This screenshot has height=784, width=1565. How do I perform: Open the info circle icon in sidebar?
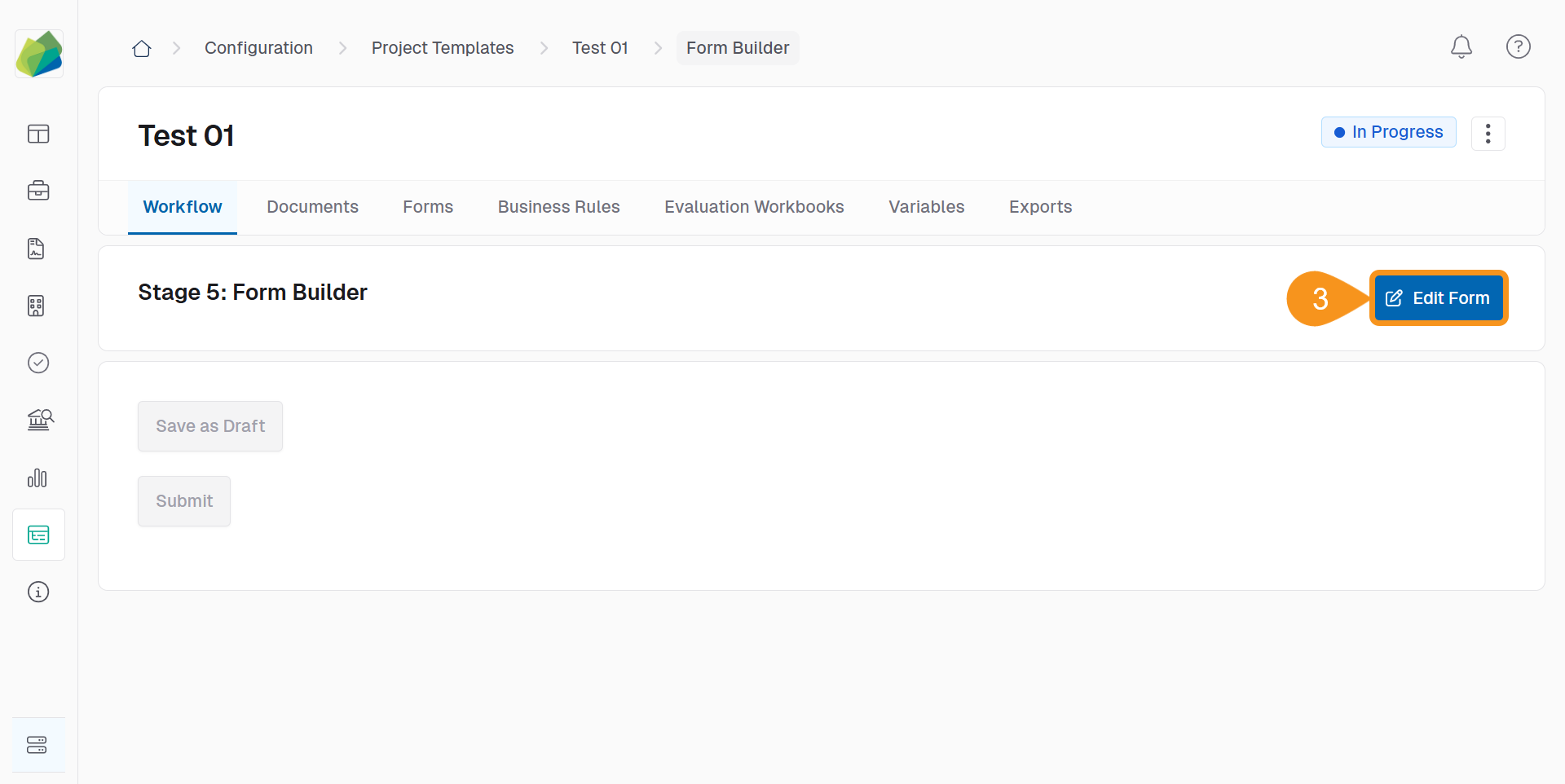point(38,592)
